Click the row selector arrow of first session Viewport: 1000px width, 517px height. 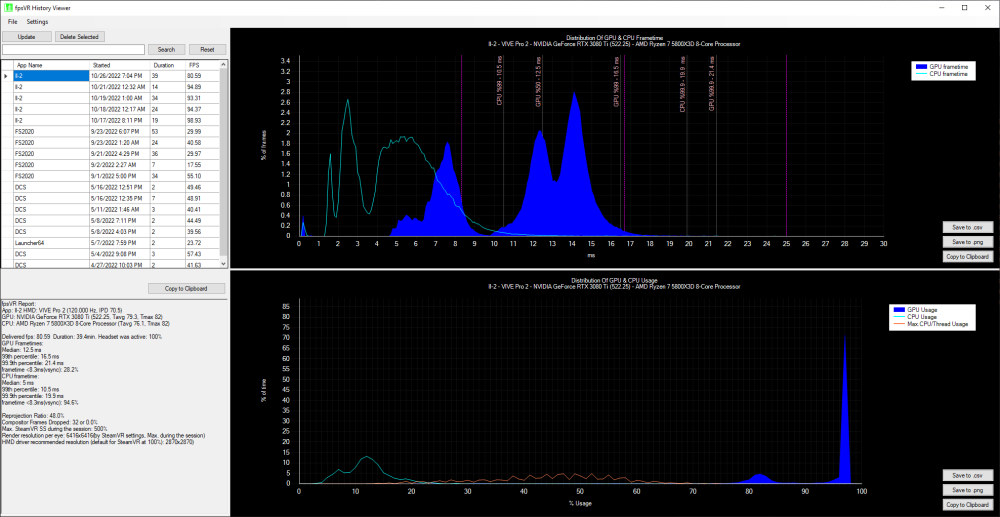(7, 76)
